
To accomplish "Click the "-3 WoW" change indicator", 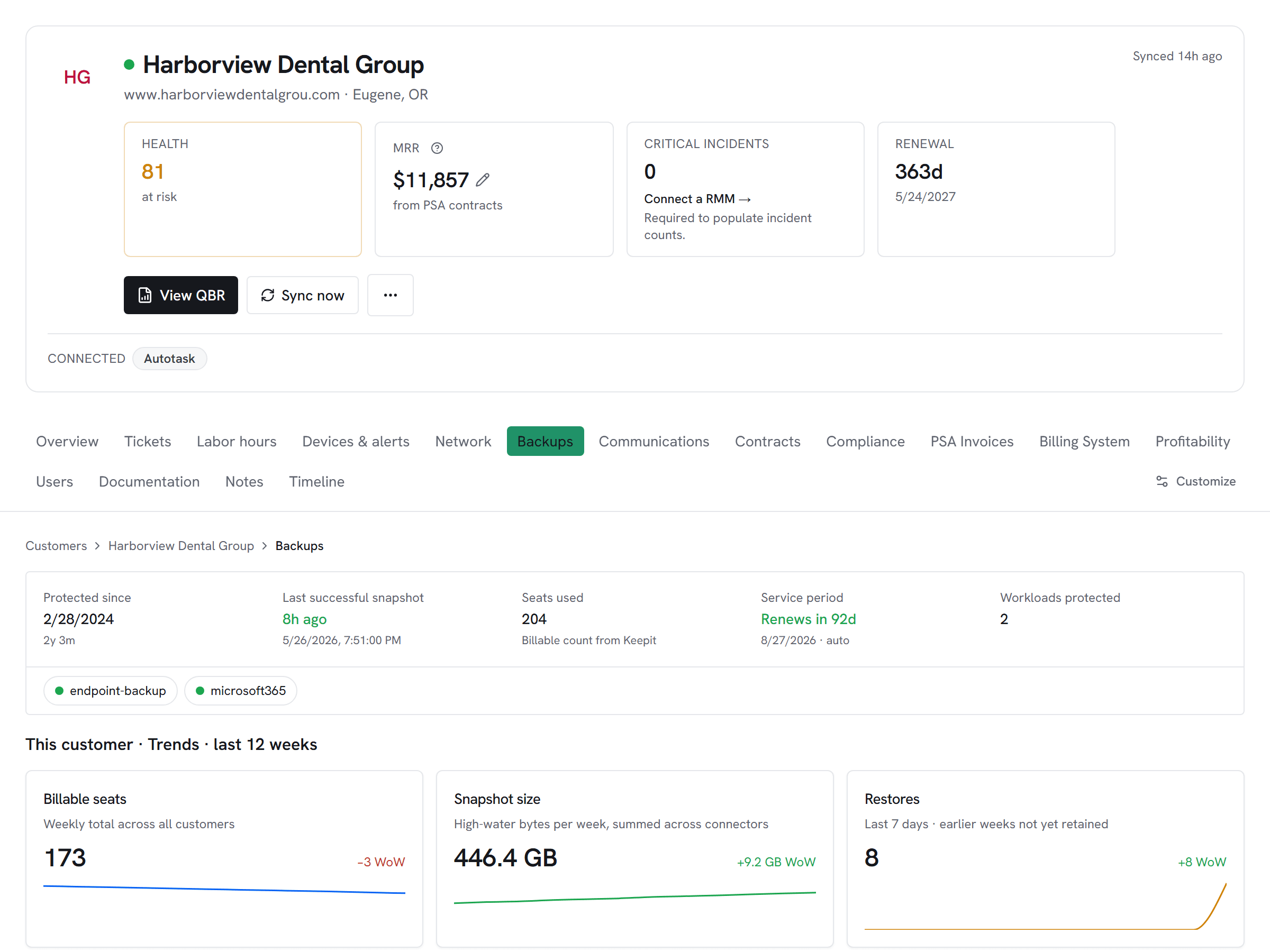I will tap(381, 862).
